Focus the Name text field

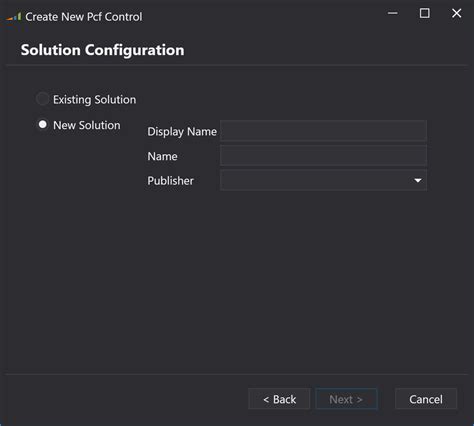pyautogui.click(x=323, y=156)
